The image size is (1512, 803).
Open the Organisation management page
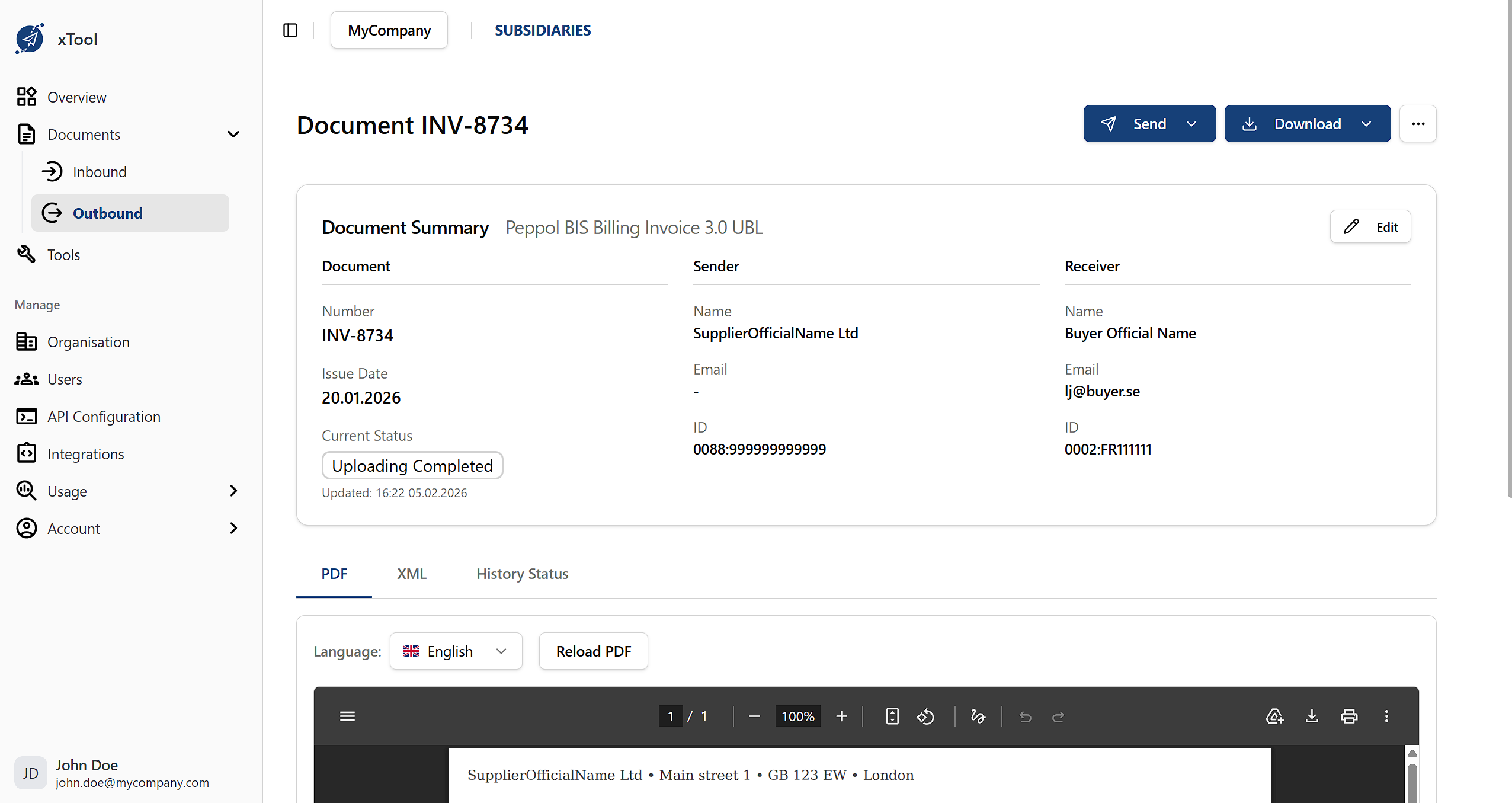[x=88, y=341]
